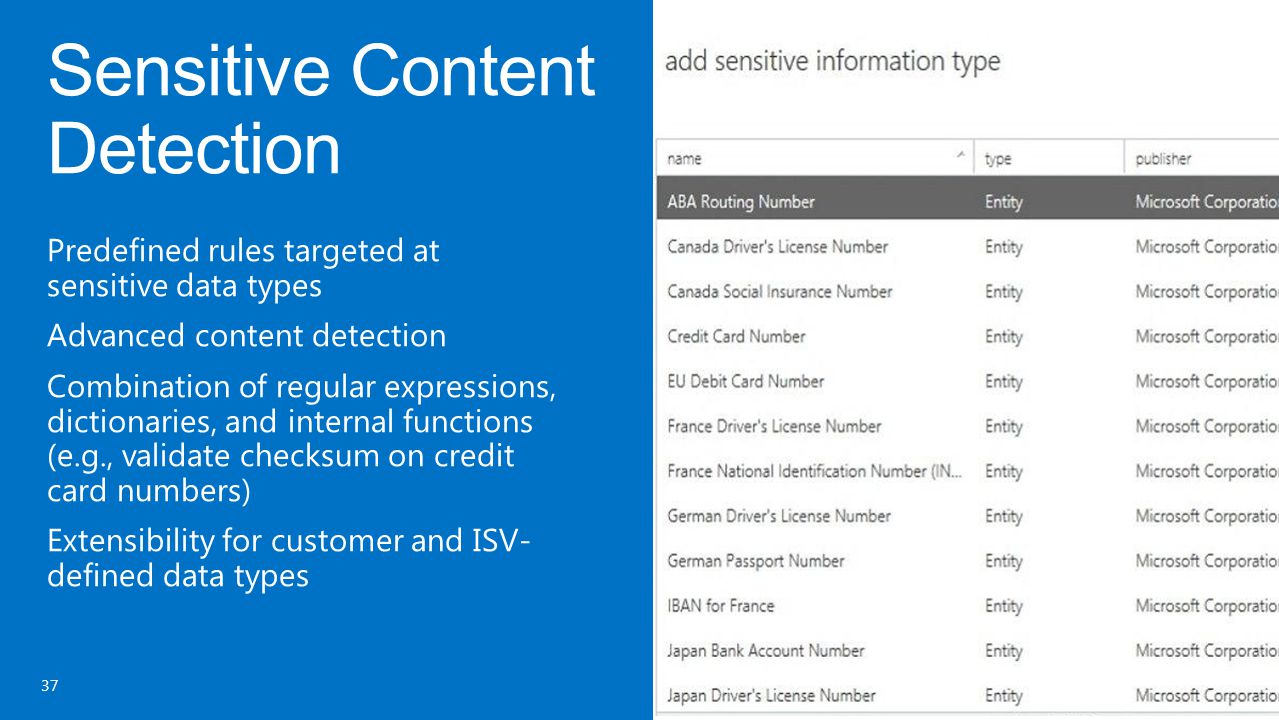Click Entity type in ABA Routing Number row
The width and height of the screenshot is (1279, 720).
tap(1003, 201)
